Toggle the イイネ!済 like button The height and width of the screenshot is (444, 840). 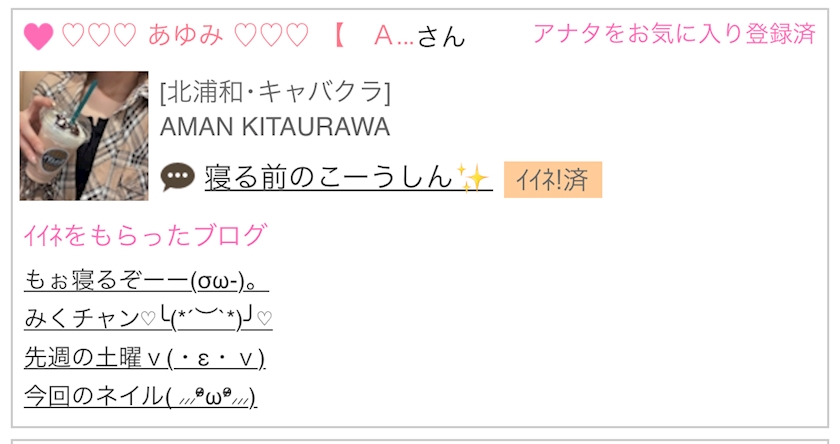click(x=552, y=180)
